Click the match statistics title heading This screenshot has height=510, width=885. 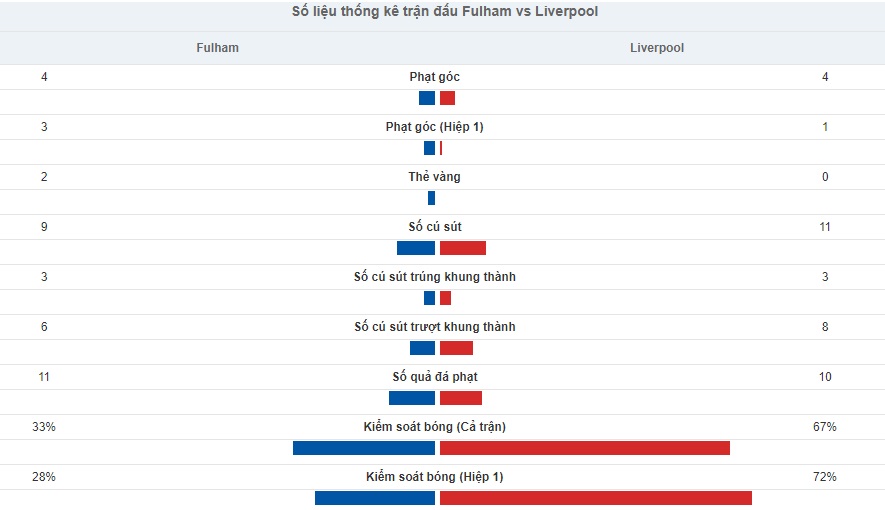coord(445,11)
